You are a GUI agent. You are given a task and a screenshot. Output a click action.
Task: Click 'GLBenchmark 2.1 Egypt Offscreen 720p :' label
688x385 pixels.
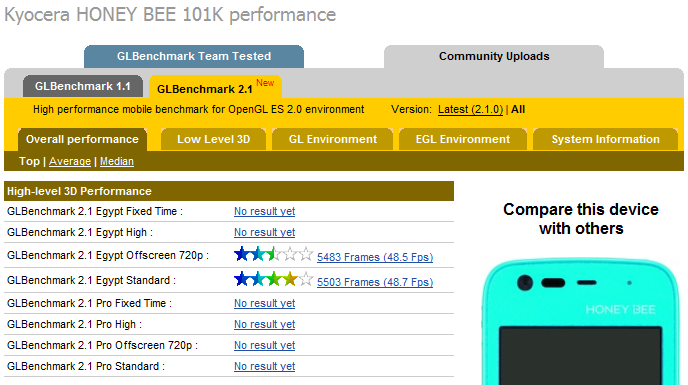click(x=108, y=255)
